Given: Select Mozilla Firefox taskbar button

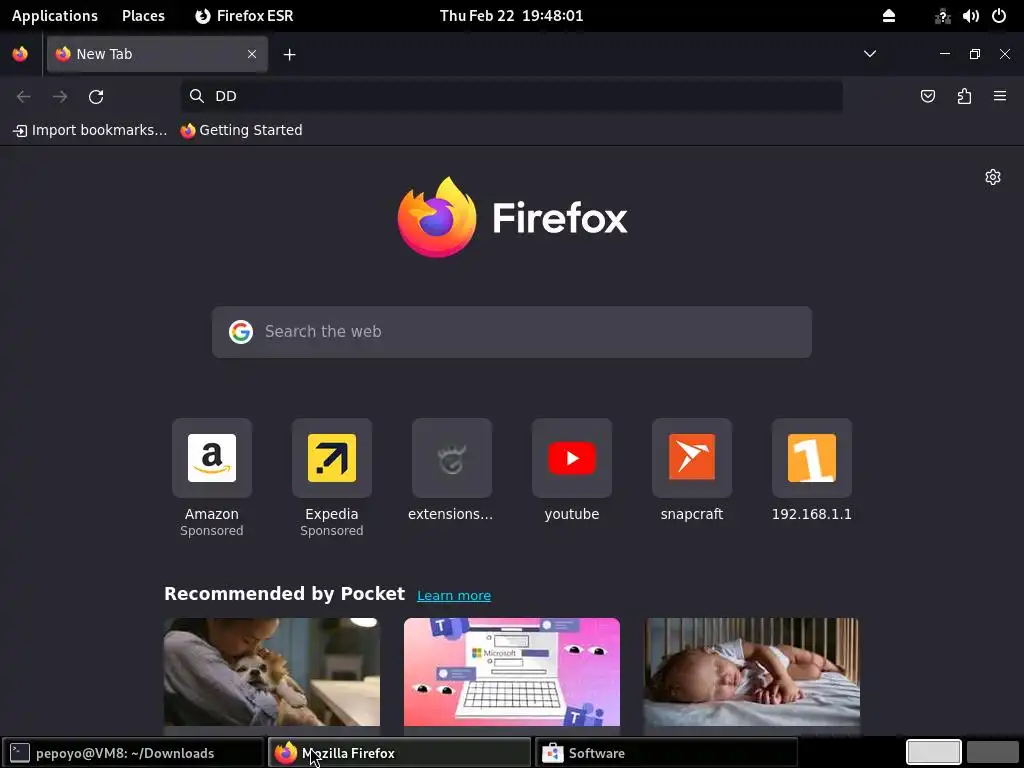Looking at the screenshot, I should (399, 753).
